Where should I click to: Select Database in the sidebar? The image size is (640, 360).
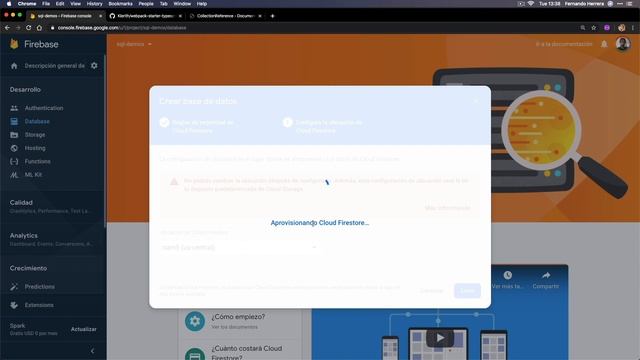coord(37,122)
